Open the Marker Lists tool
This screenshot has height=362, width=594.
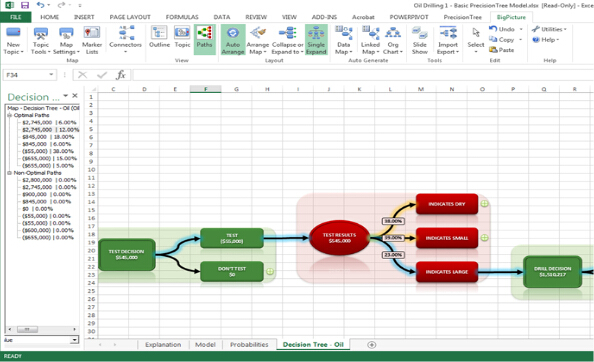(x=92, y=41)
